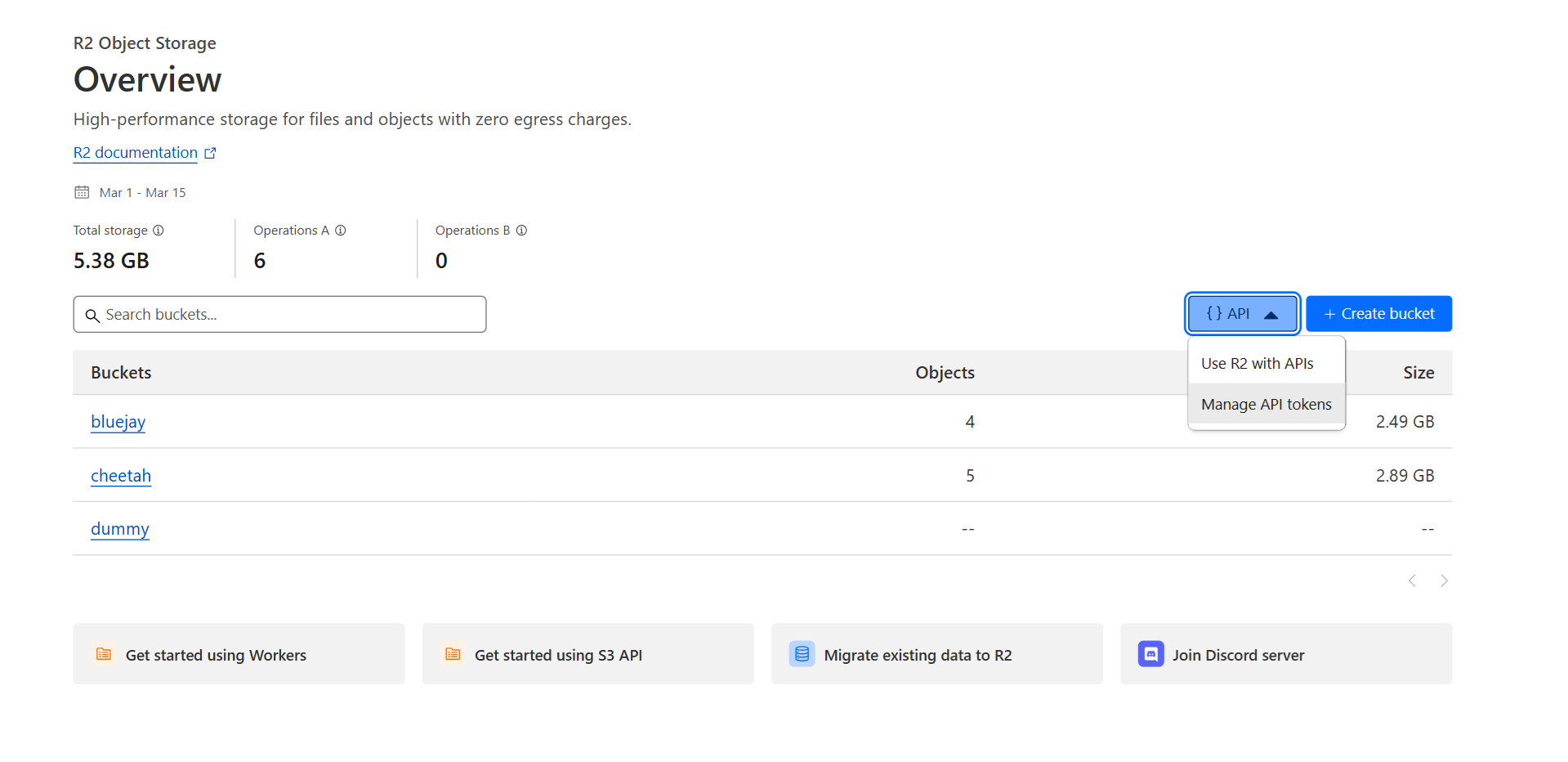Focus the Search buckets input field
The height and width of the screenshot is (762, 1568).
click(279, 315)
